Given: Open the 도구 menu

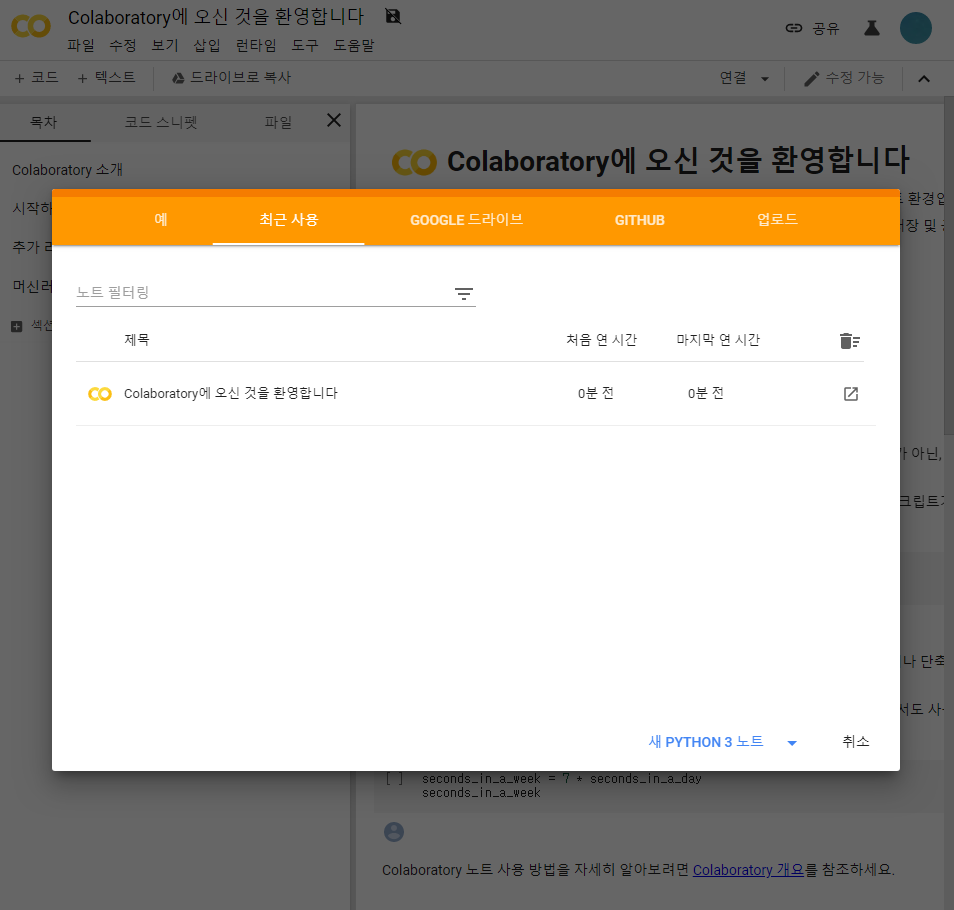Looking at the screenshot, I should click(x=304, y=46).
